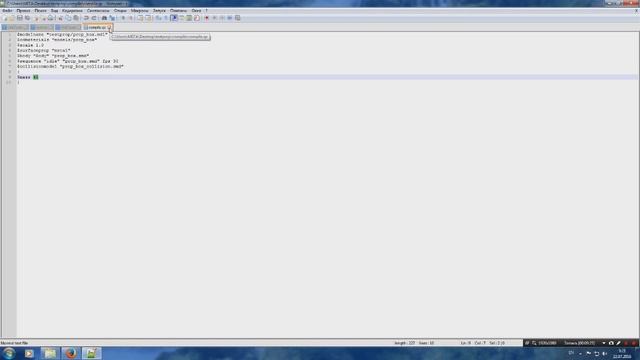Open the Файл menu
Screen dimensions: 640x360
click(x=7, y=11)
